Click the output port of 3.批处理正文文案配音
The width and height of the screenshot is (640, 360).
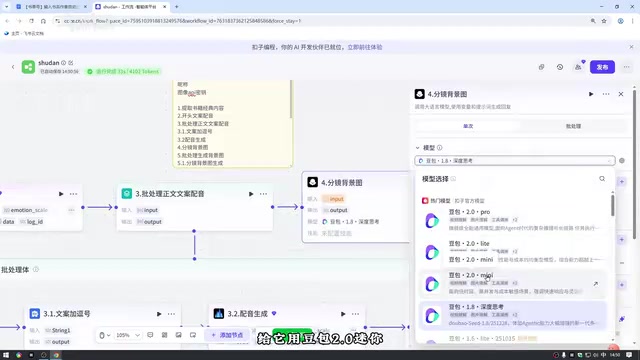point(273,207)
